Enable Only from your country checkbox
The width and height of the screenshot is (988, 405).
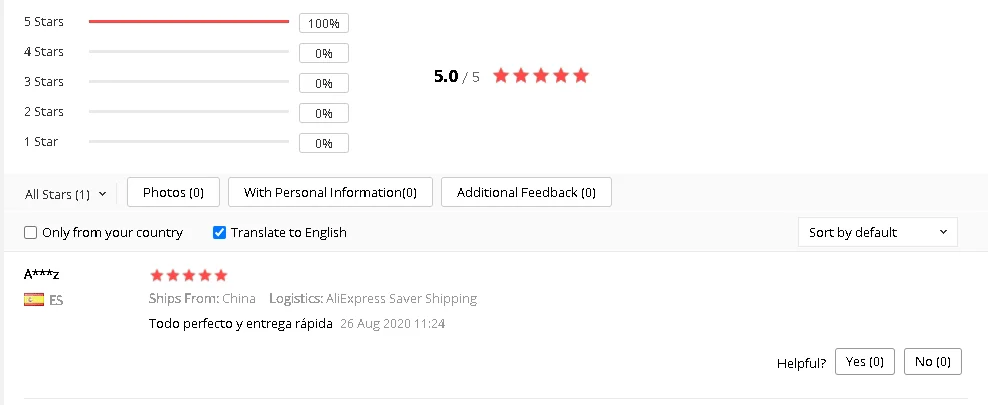click(31, 233)
